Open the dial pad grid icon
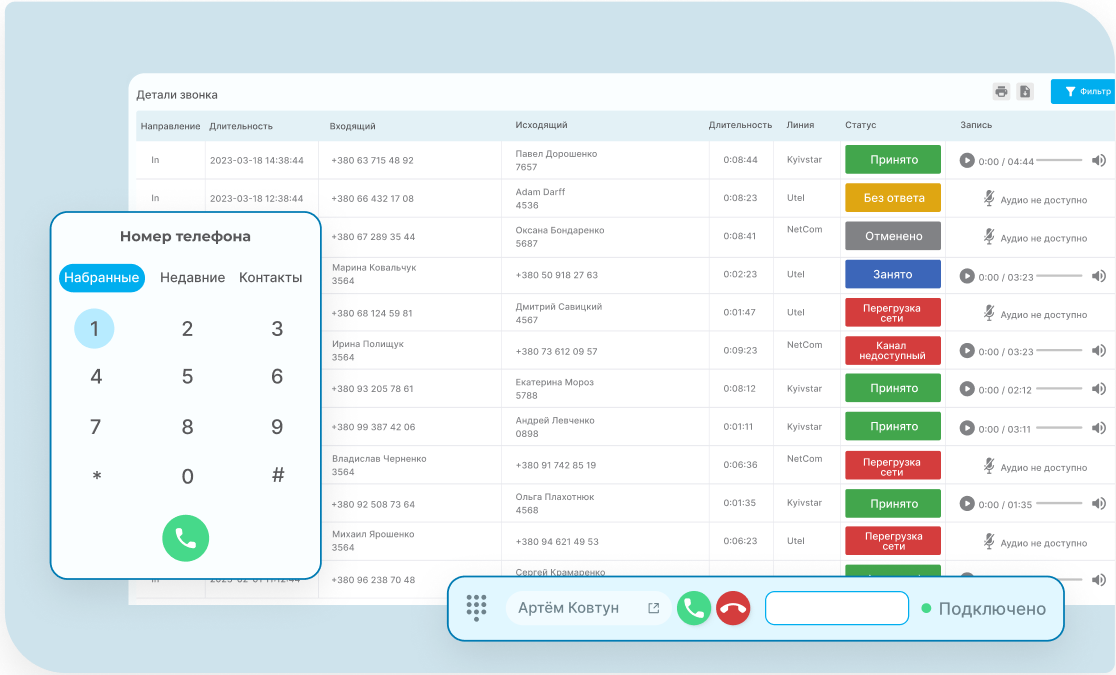The height and width of the screenshot is (675, 1116). click(x=477, y=608)
